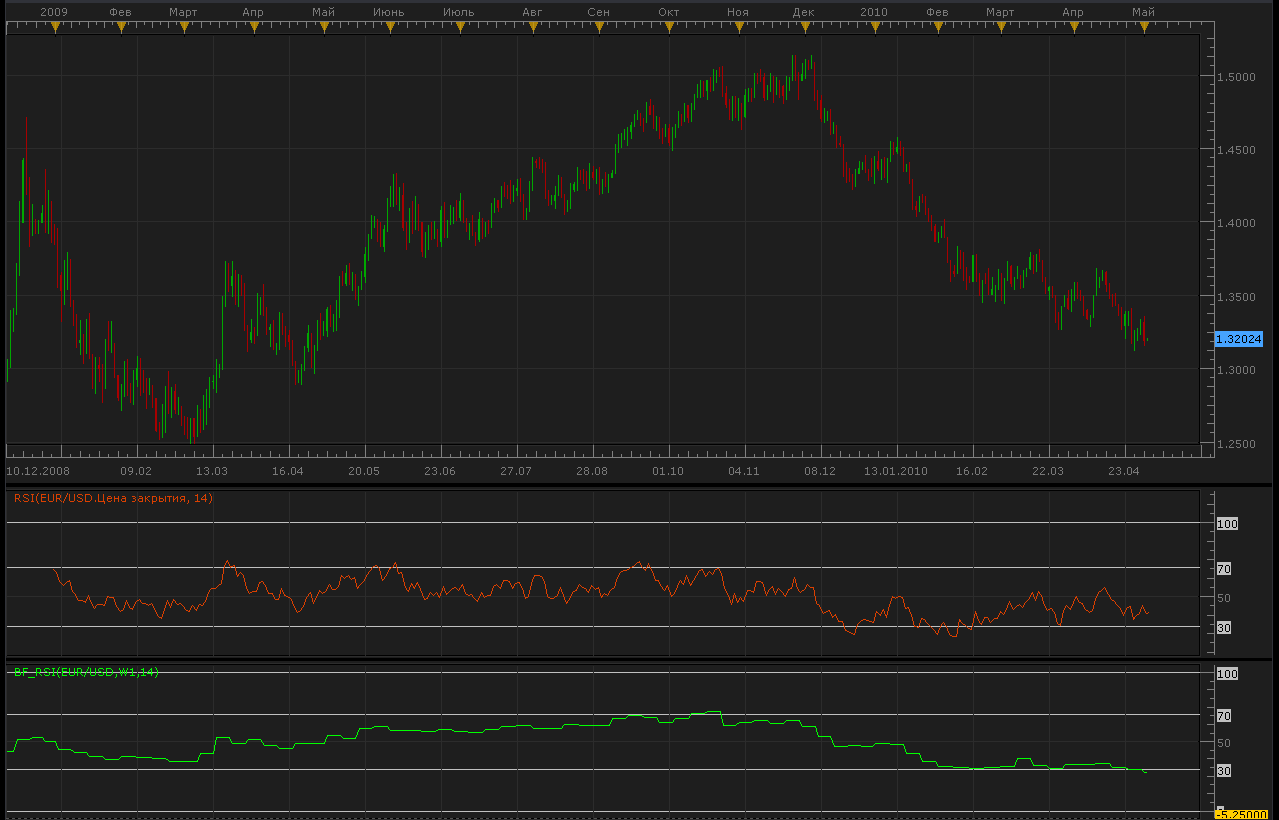This screenshot has height=820, width=1279.
Task: Click the gold marker under the 2010 label
Action: point(873,28)
